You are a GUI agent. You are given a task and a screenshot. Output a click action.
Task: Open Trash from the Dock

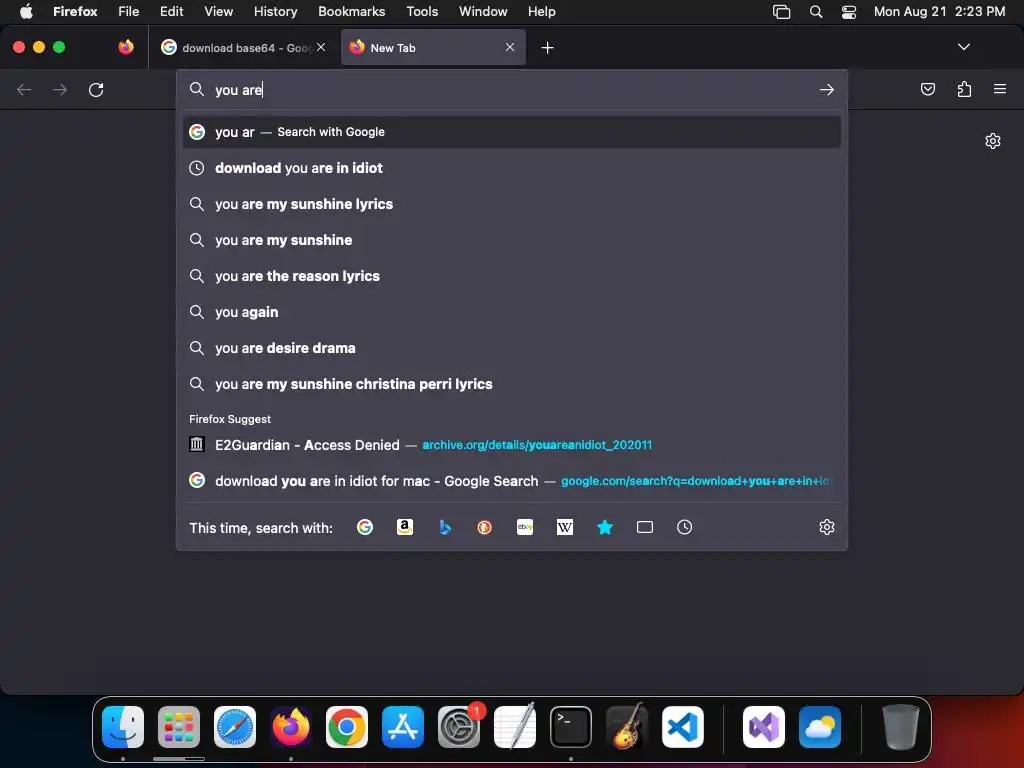point(900,726)
